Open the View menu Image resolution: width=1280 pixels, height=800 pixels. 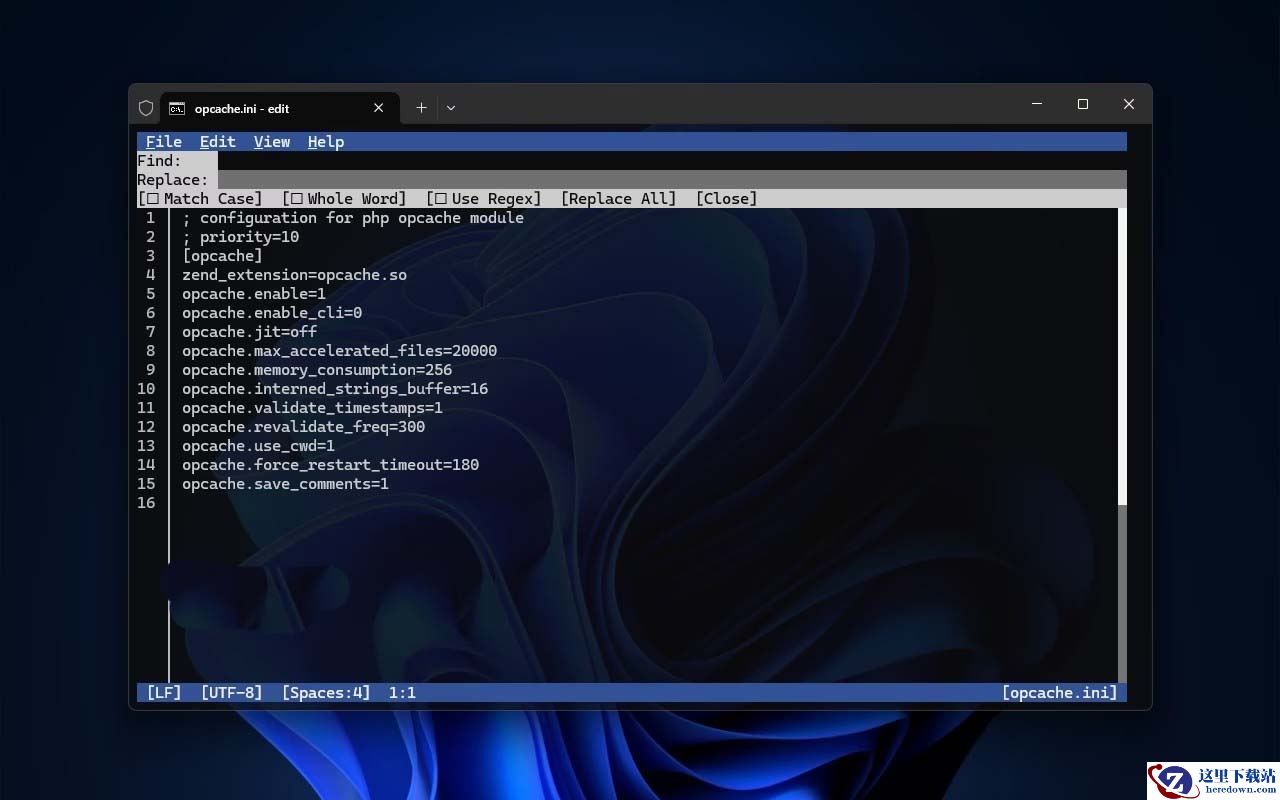click(x=271, y=142)
